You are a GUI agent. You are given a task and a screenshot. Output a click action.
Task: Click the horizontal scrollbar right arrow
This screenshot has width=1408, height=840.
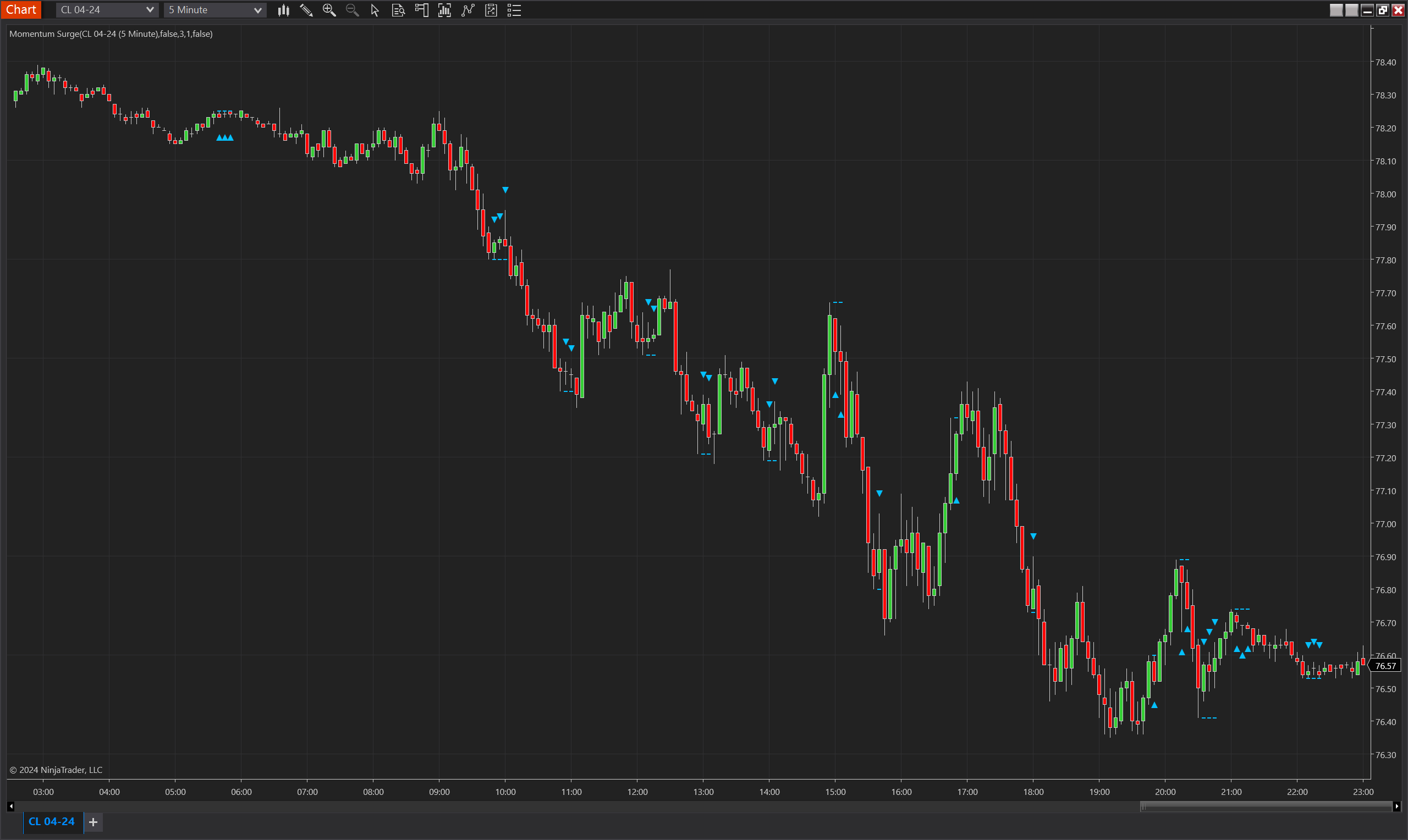pos(1396,806)
